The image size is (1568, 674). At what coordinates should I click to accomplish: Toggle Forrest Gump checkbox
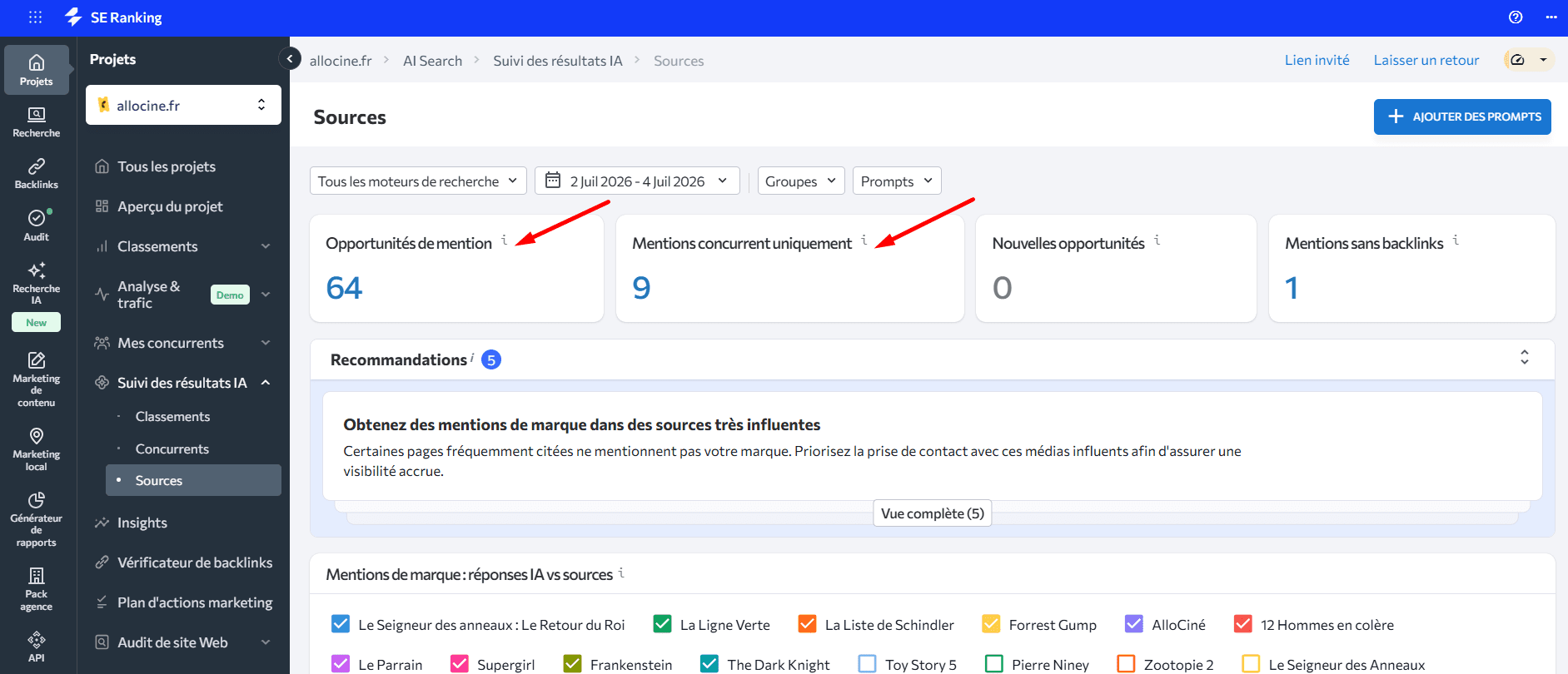pyautogui.click(x=991, y=624)
